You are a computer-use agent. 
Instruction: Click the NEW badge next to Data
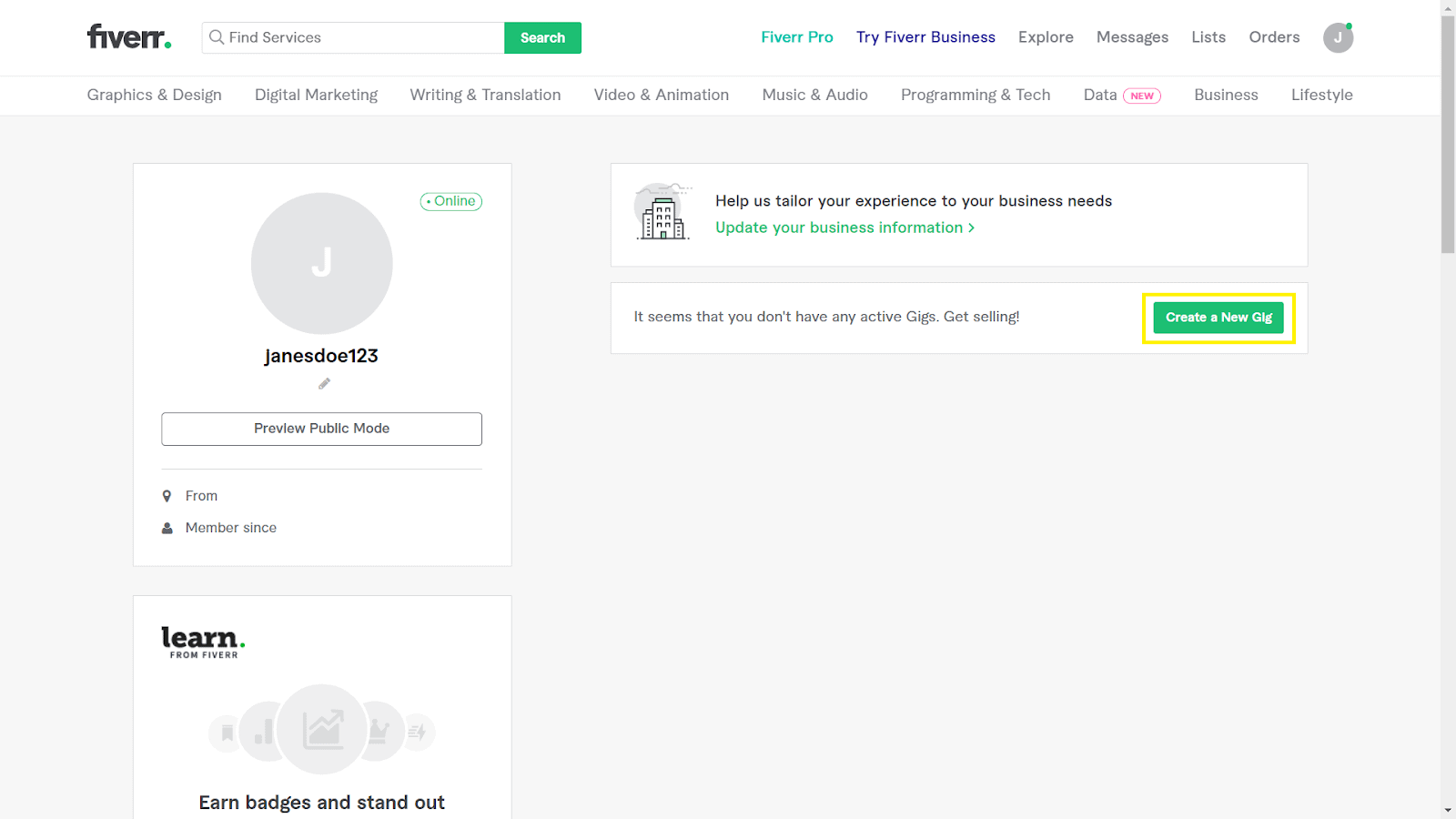pyautogui.click(x=1142, y=96)
